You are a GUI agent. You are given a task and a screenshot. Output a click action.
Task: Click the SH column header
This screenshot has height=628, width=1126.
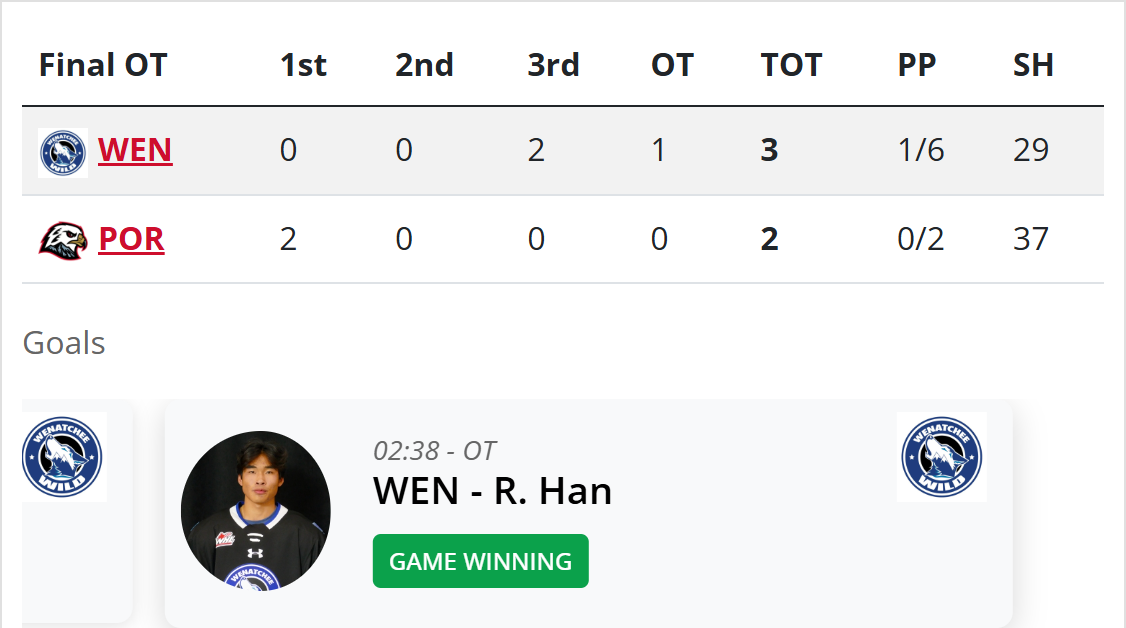1033,65
